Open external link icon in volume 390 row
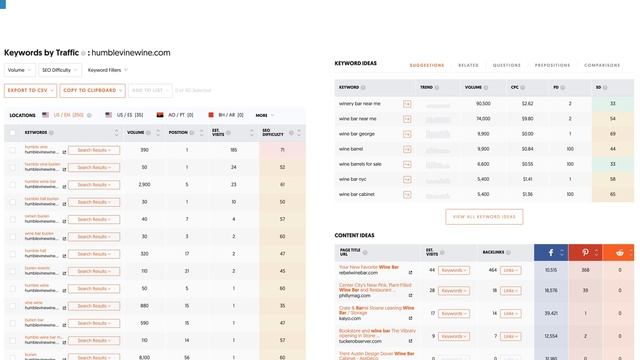Image resolution: width=640 pixels, height=360 pixels. click(64, 152)
